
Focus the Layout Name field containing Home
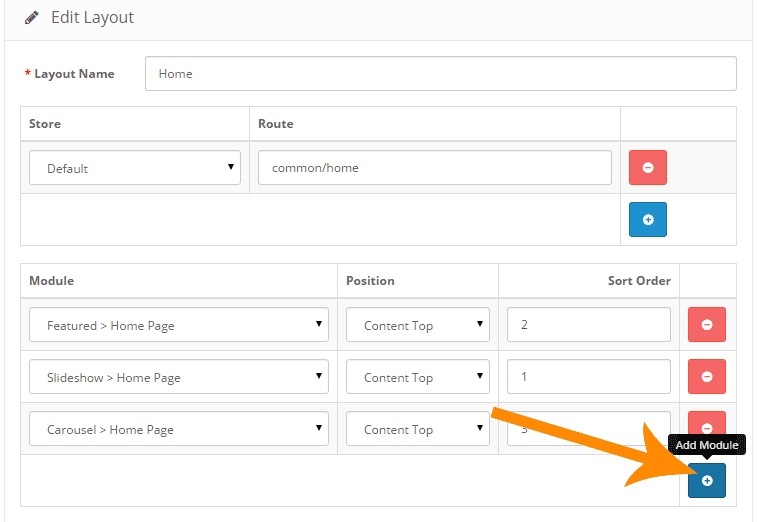pyautogui.click(x=440, y=74)
